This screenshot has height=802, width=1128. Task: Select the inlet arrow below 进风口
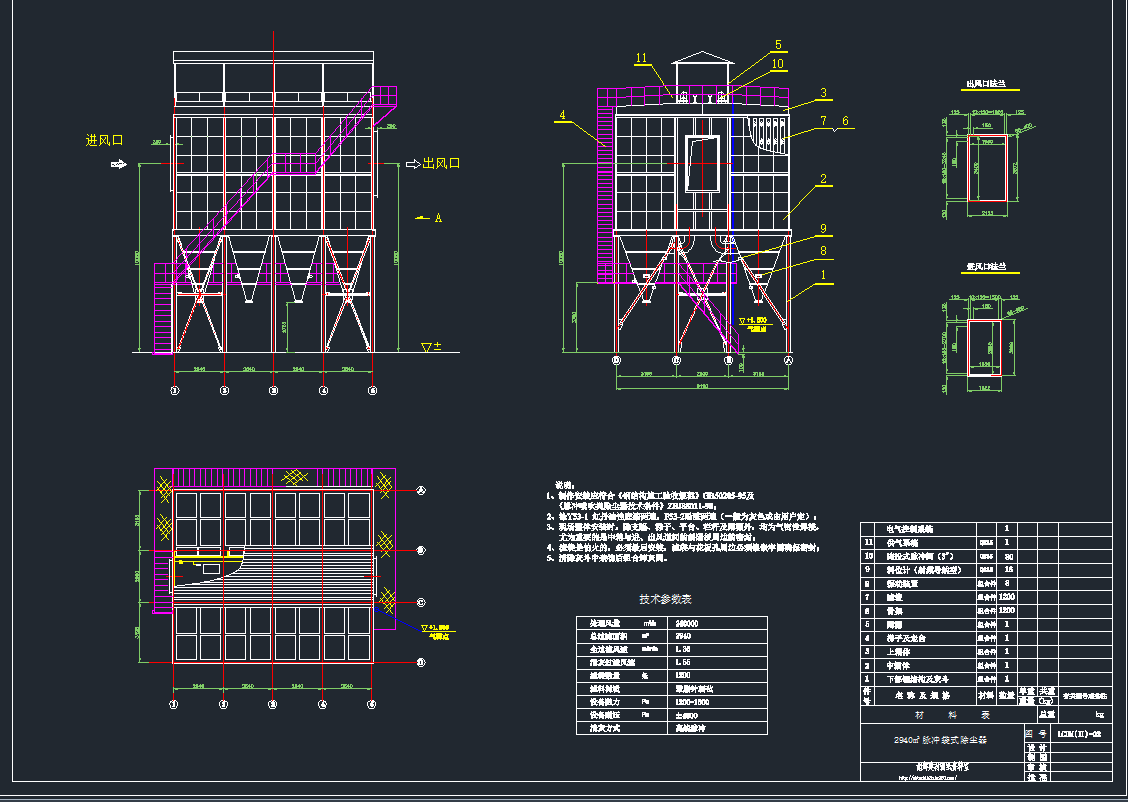click(118, 165)
